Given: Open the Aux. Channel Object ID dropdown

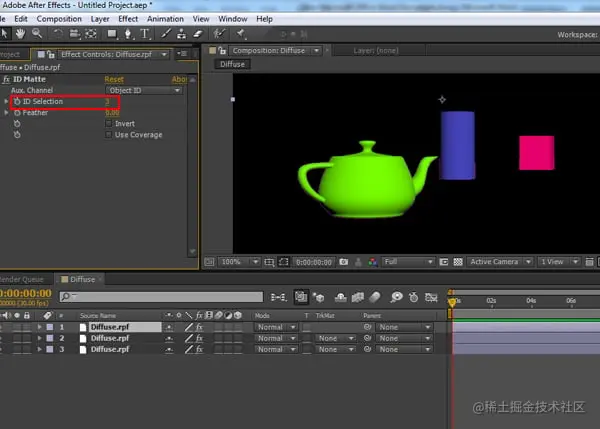Looking at the screenshot, I should 144,90.
